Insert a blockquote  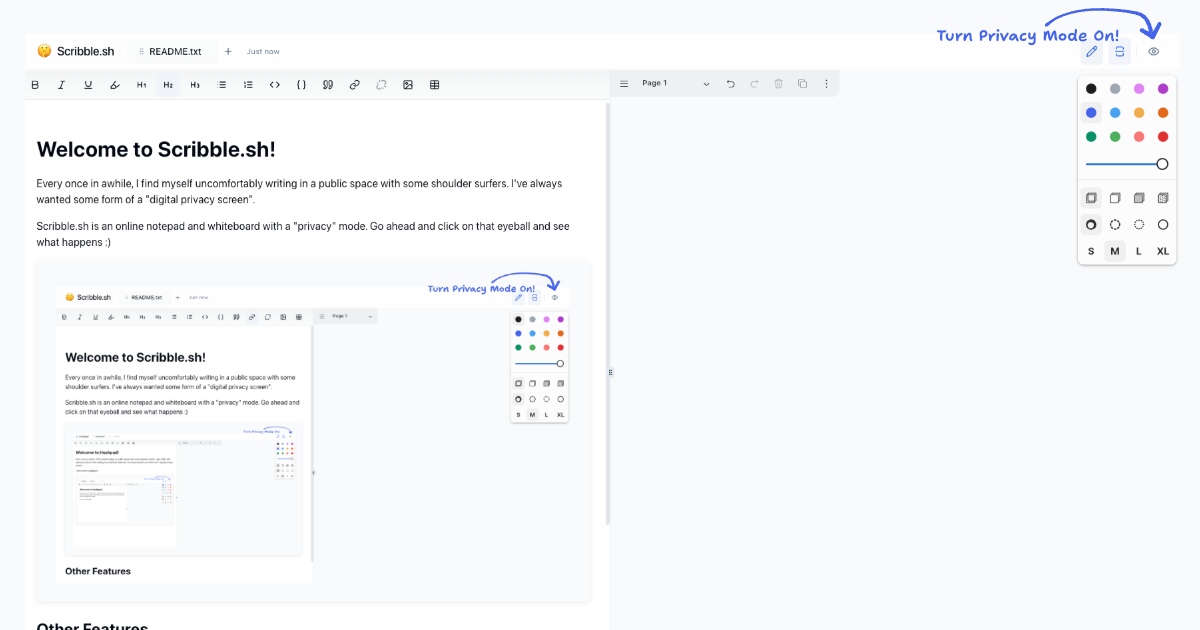[328, 85]
